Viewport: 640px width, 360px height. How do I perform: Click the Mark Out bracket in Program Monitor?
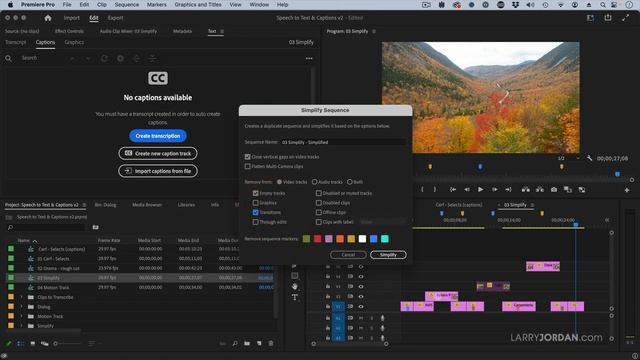tap(435, 189)
